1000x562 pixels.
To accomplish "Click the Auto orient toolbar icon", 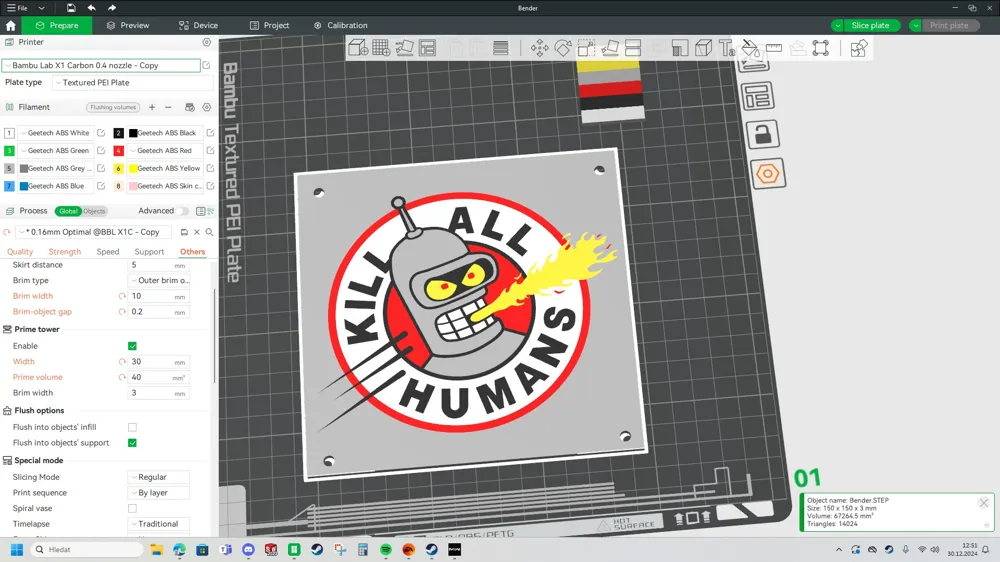I will tap(404, 48).
